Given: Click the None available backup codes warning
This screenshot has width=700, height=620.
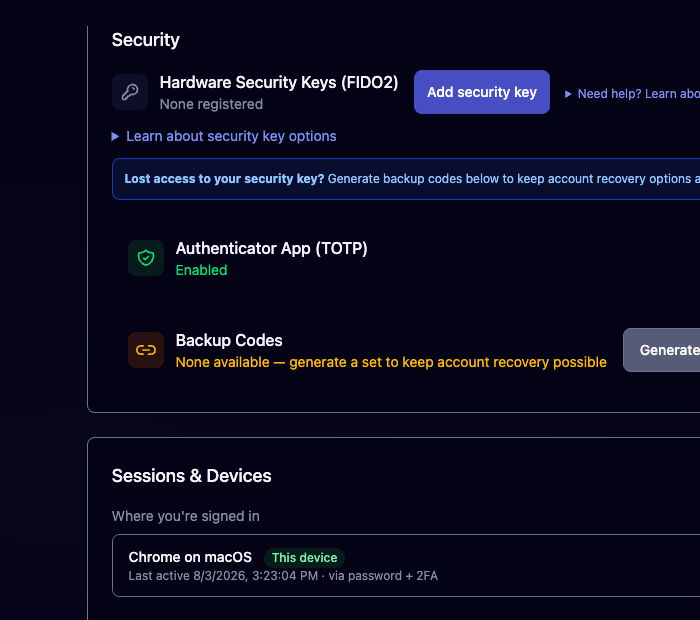Looking at the screenshot, I should point(391,362).
